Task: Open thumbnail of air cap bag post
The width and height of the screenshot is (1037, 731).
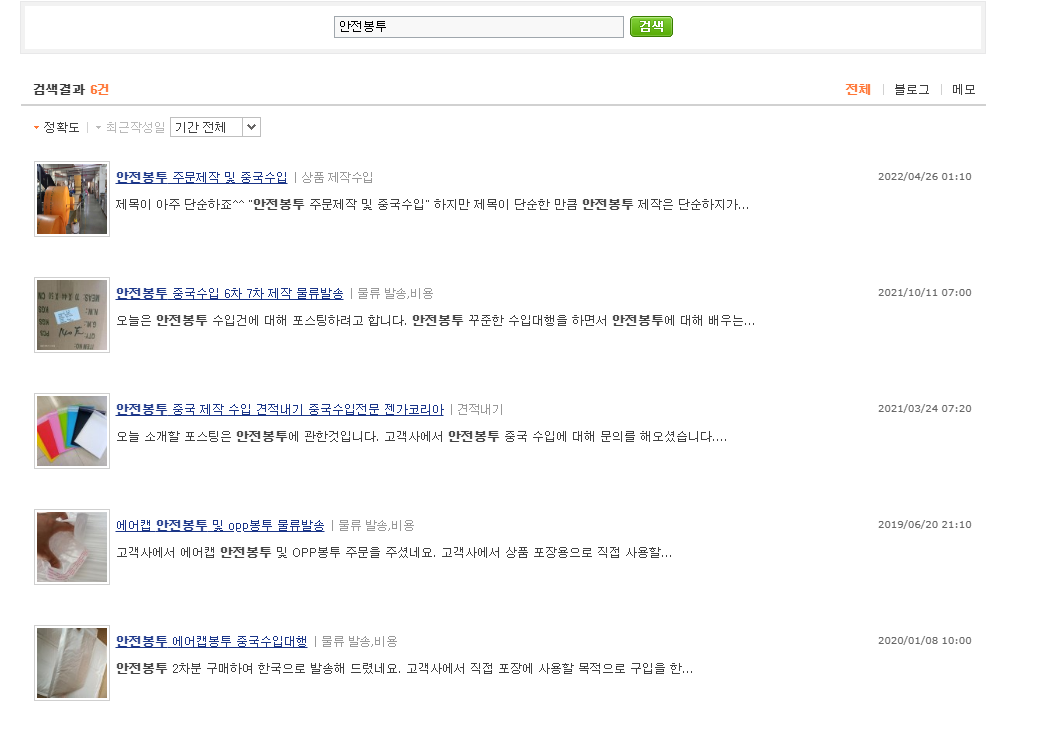Action: point(72,547)
